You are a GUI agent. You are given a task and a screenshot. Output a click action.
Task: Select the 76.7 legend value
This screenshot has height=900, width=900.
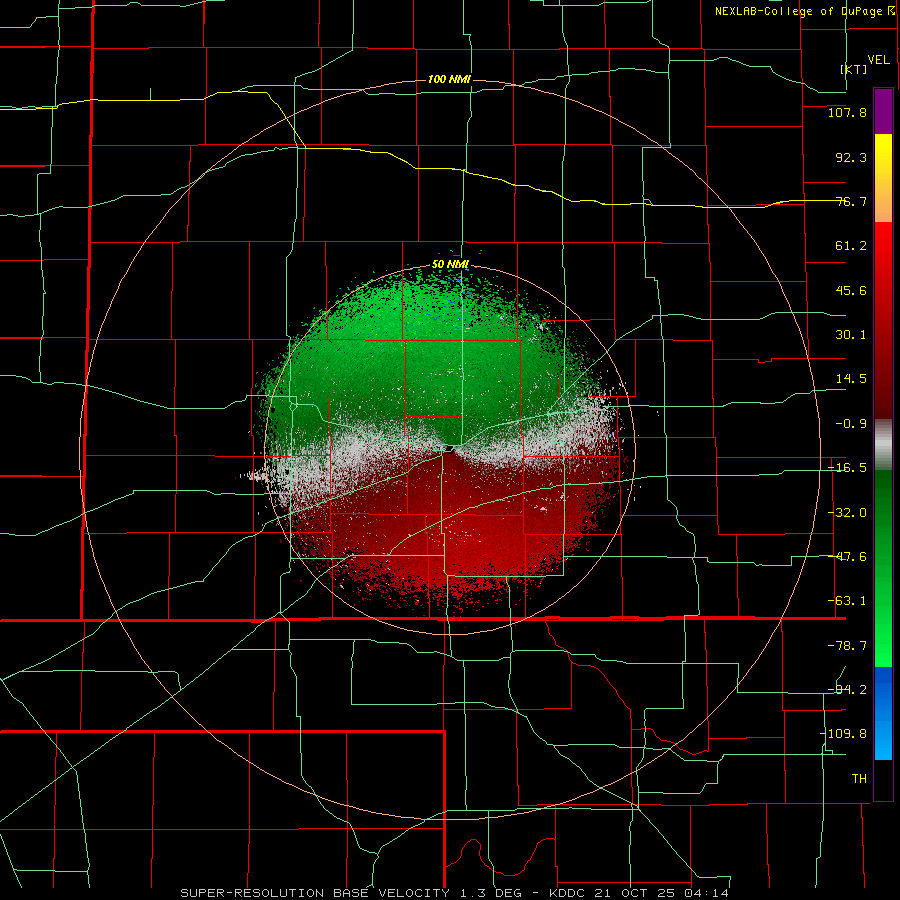[851, 201]
